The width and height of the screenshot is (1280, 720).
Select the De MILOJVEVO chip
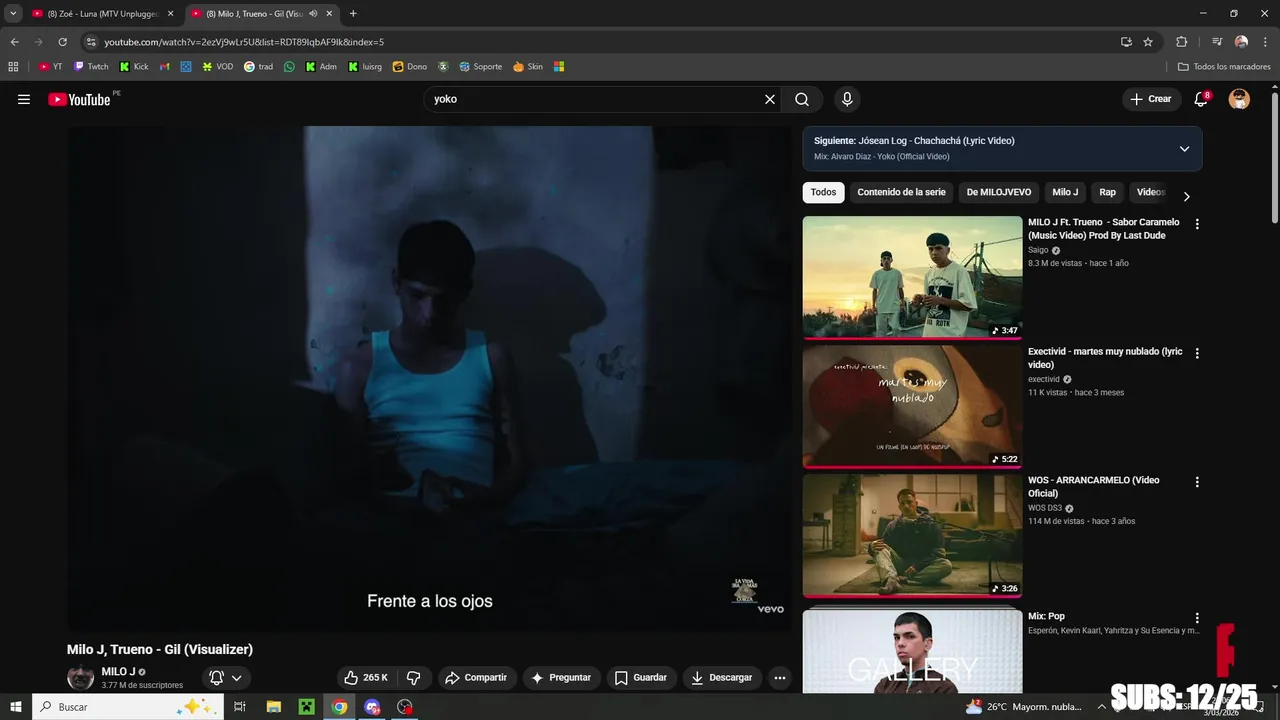998,192
